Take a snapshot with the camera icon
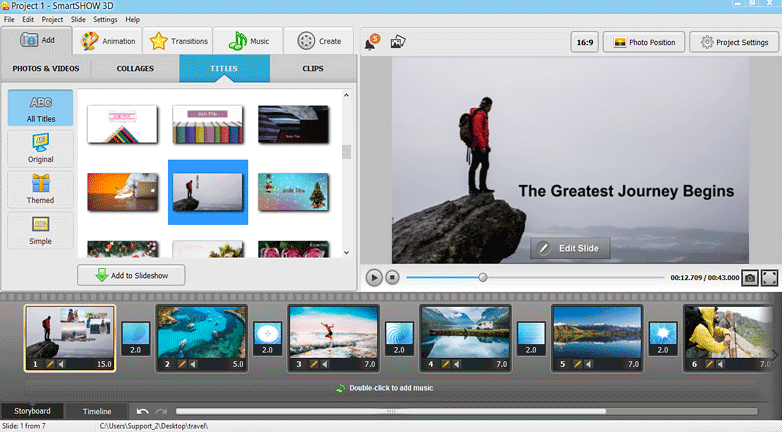Image resolution: width=782 pixels, height=432 pixels. [749, 278]
